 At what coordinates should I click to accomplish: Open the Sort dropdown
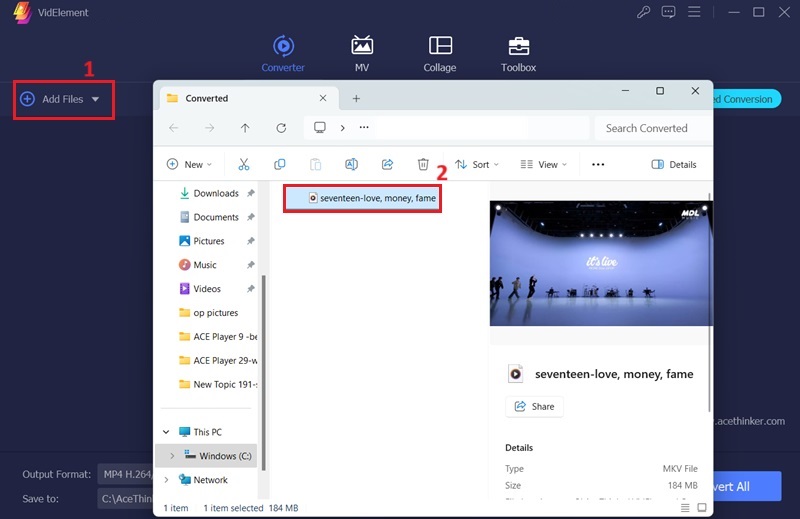(x=477, y=164)
